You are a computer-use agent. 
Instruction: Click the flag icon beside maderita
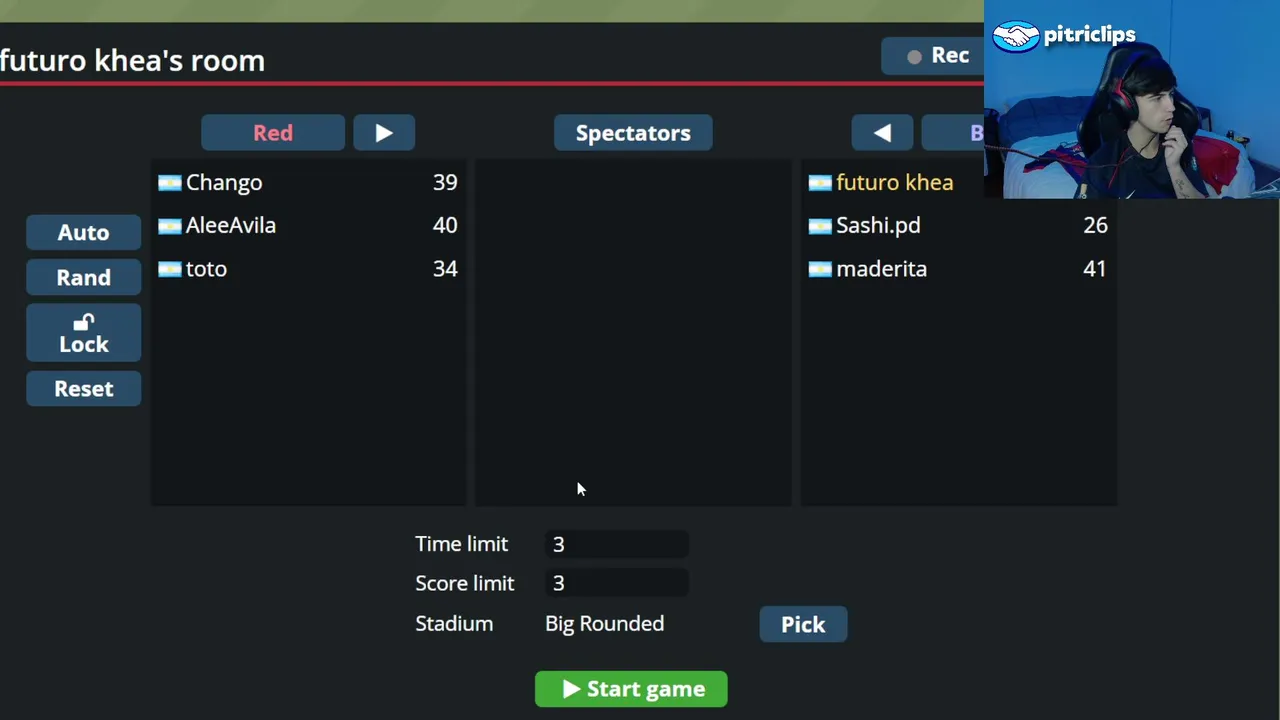(x=820, y=269)
